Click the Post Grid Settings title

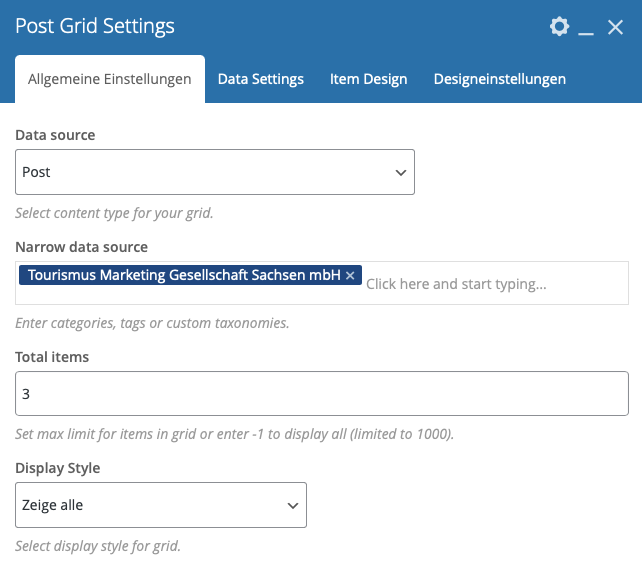pyautogui.click(x=95, y=26)
